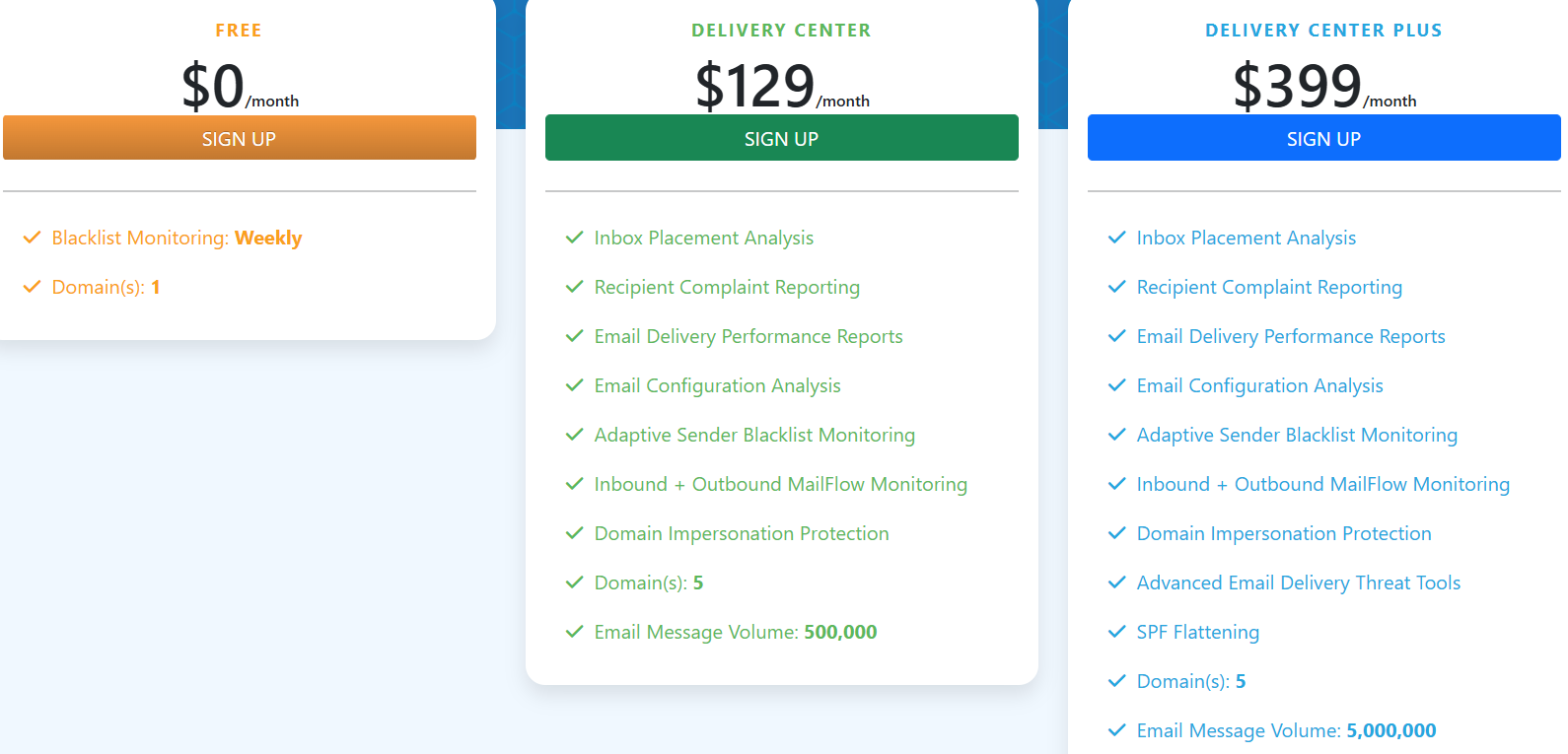
Task: Click the check beside Domain Impersonation Protection
Action: [575, 532]
